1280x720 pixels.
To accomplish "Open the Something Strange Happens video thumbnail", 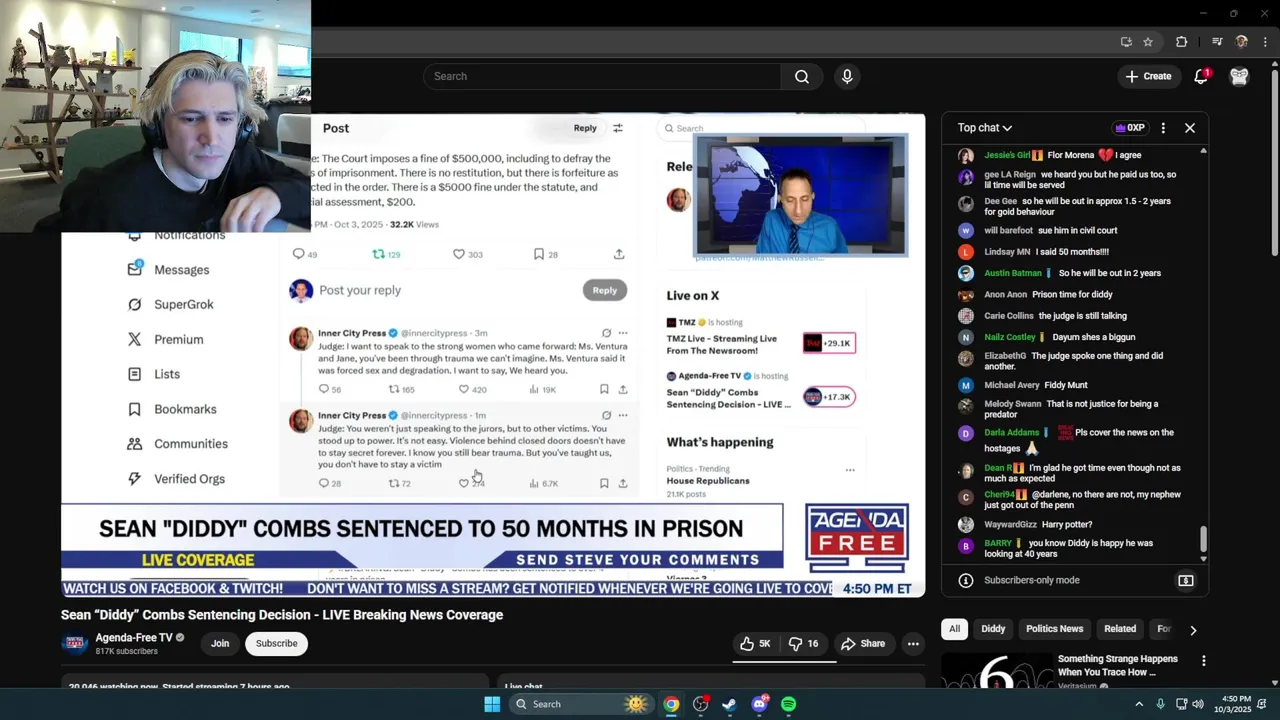I will [x=997, y=670].
